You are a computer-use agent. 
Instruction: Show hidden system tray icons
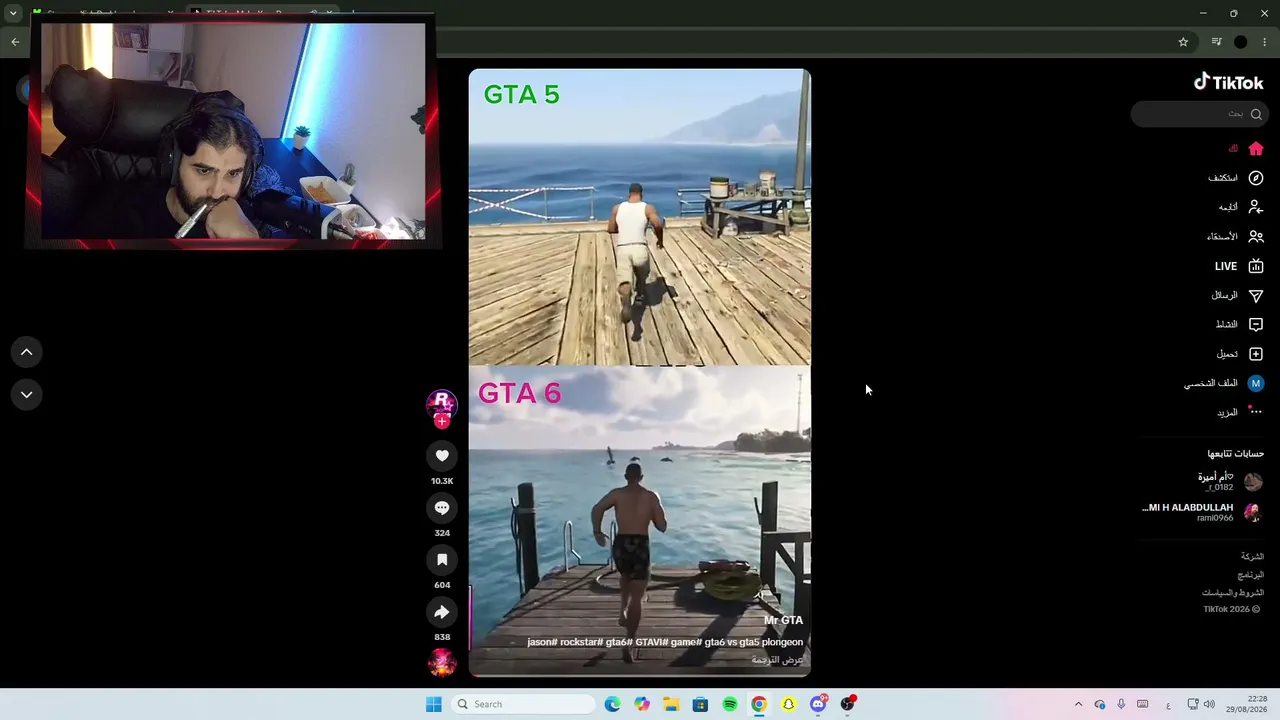point(1078,704)
